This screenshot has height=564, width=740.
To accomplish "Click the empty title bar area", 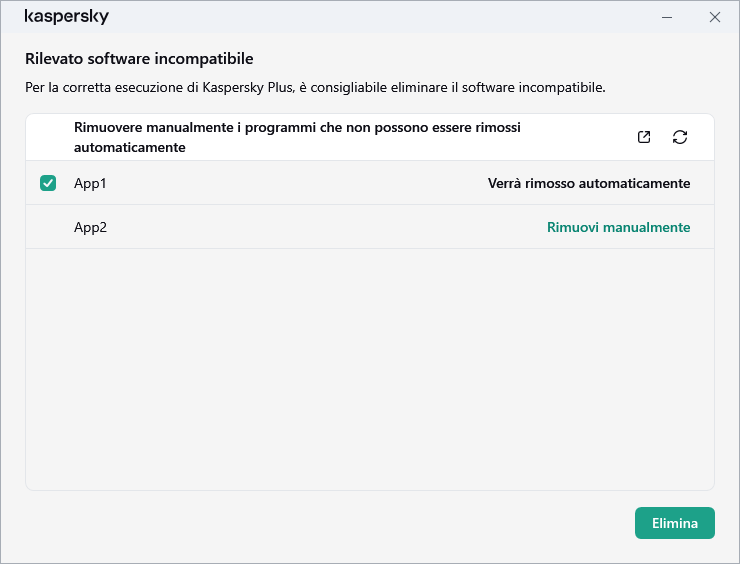I will [x=380, y=17].
